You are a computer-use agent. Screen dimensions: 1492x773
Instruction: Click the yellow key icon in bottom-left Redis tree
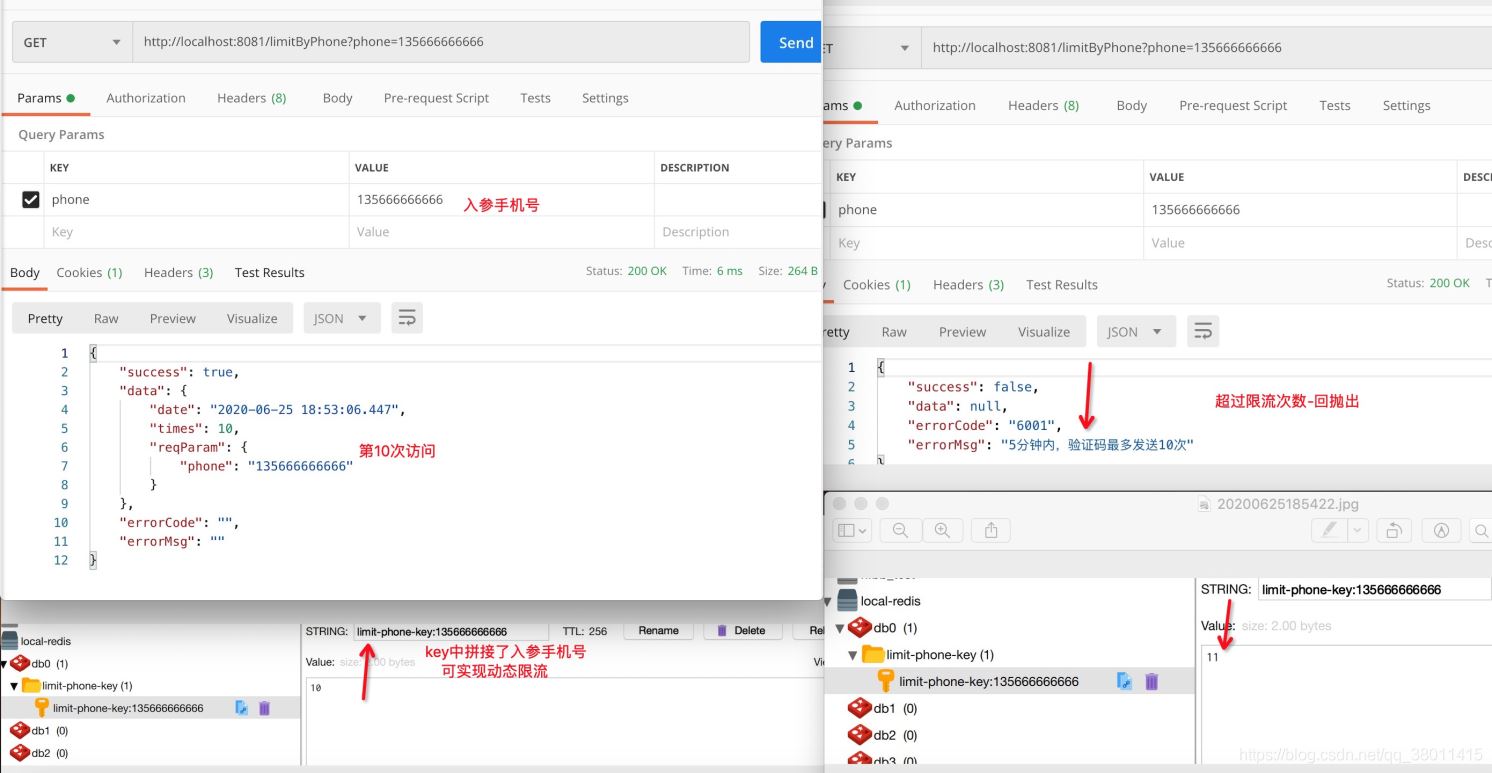41,708
